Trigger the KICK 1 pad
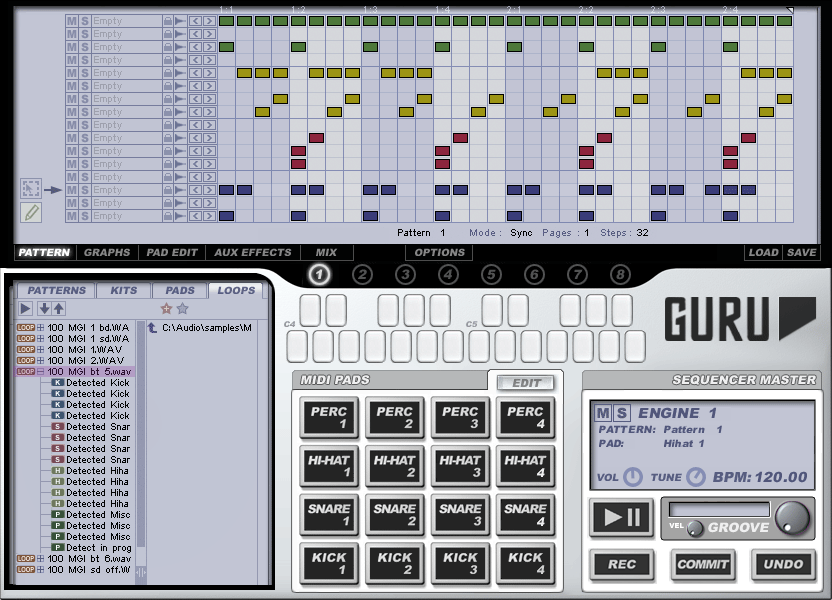This screenshot has width=832, height=600. 329,563
